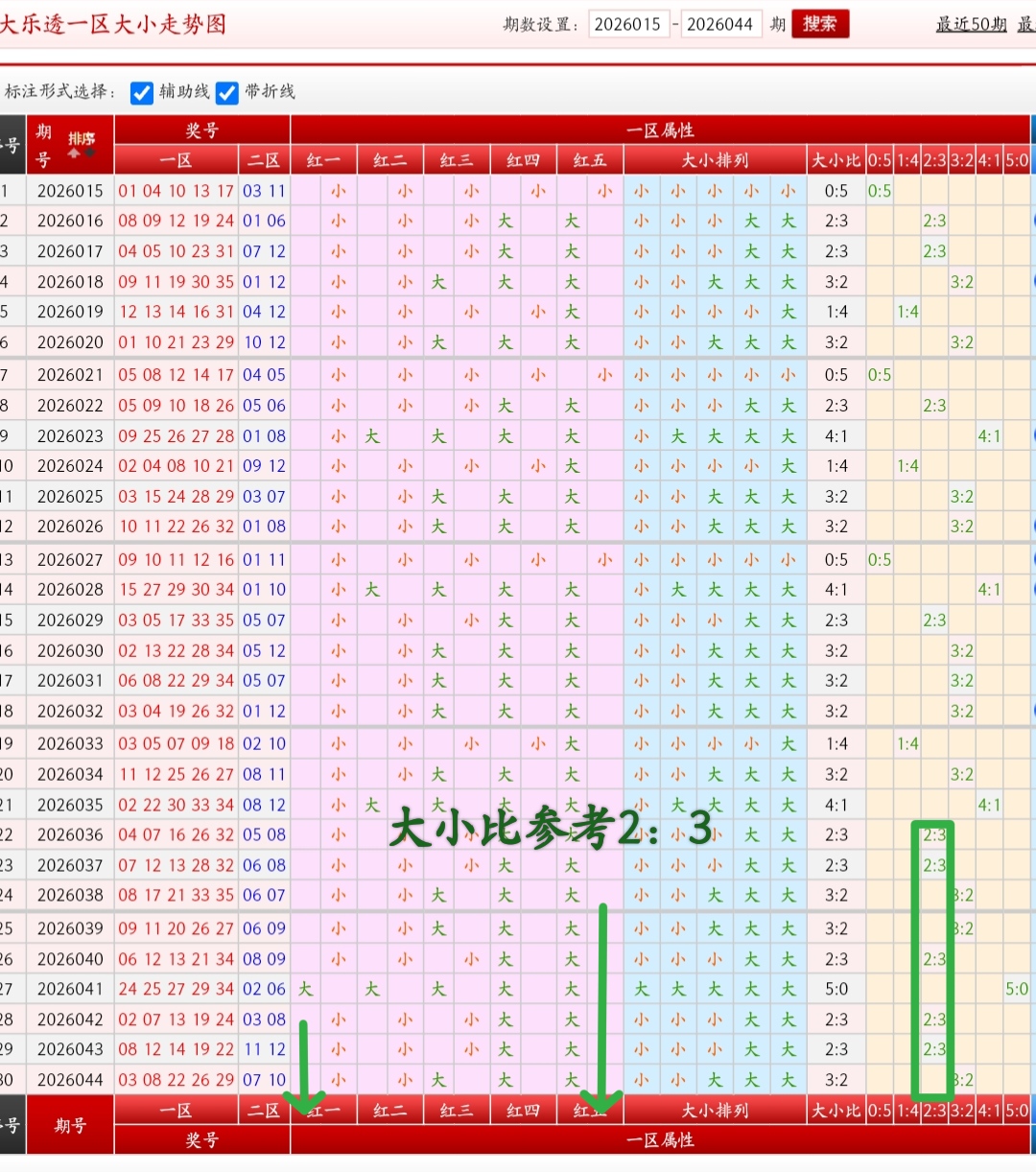Viewport: 1036px width, 1172px height.
Task: Click the 二区 column header
Action: [x=264, y=159]
